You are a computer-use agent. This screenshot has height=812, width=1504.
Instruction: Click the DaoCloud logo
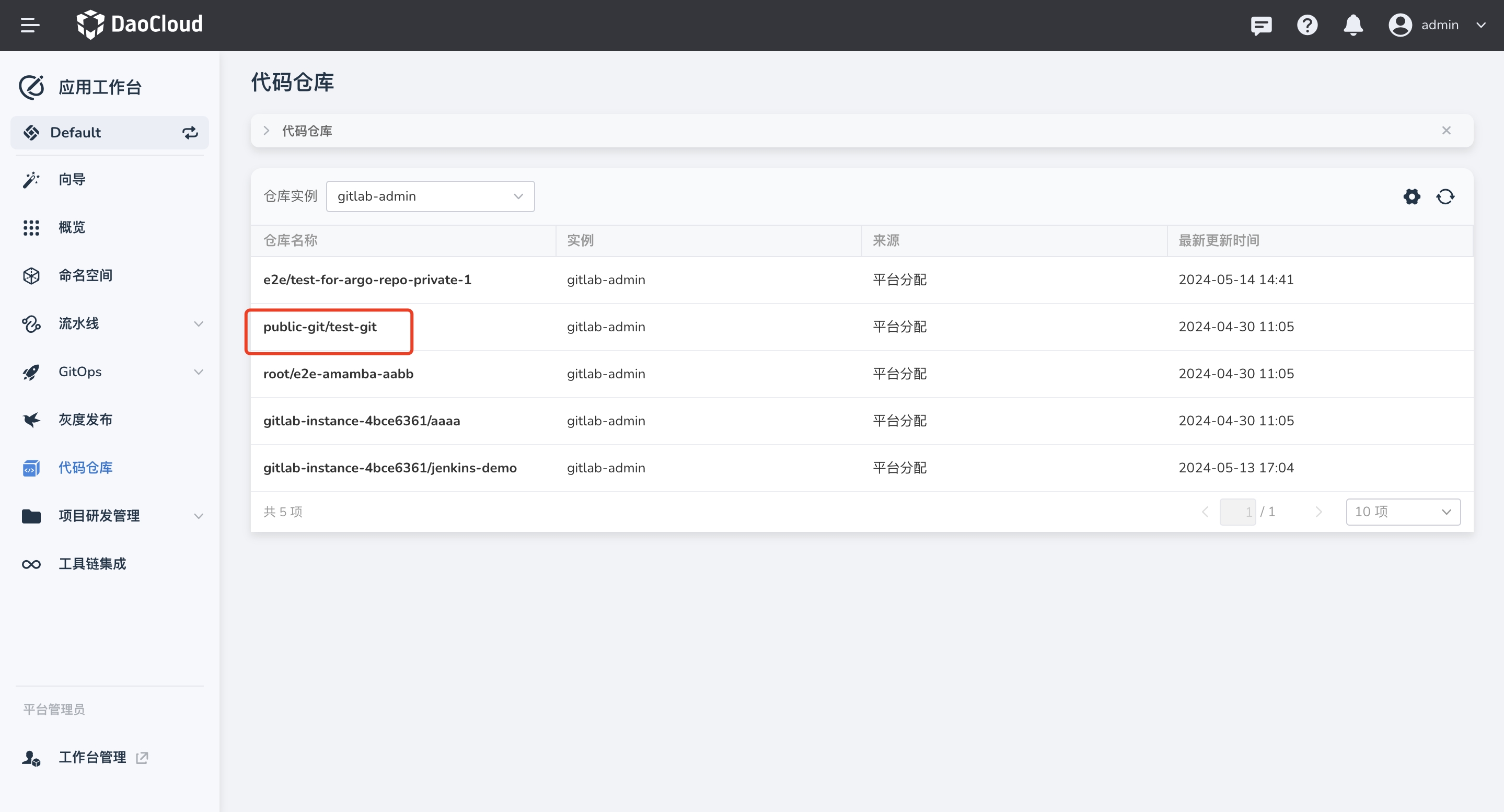(140, 25)
